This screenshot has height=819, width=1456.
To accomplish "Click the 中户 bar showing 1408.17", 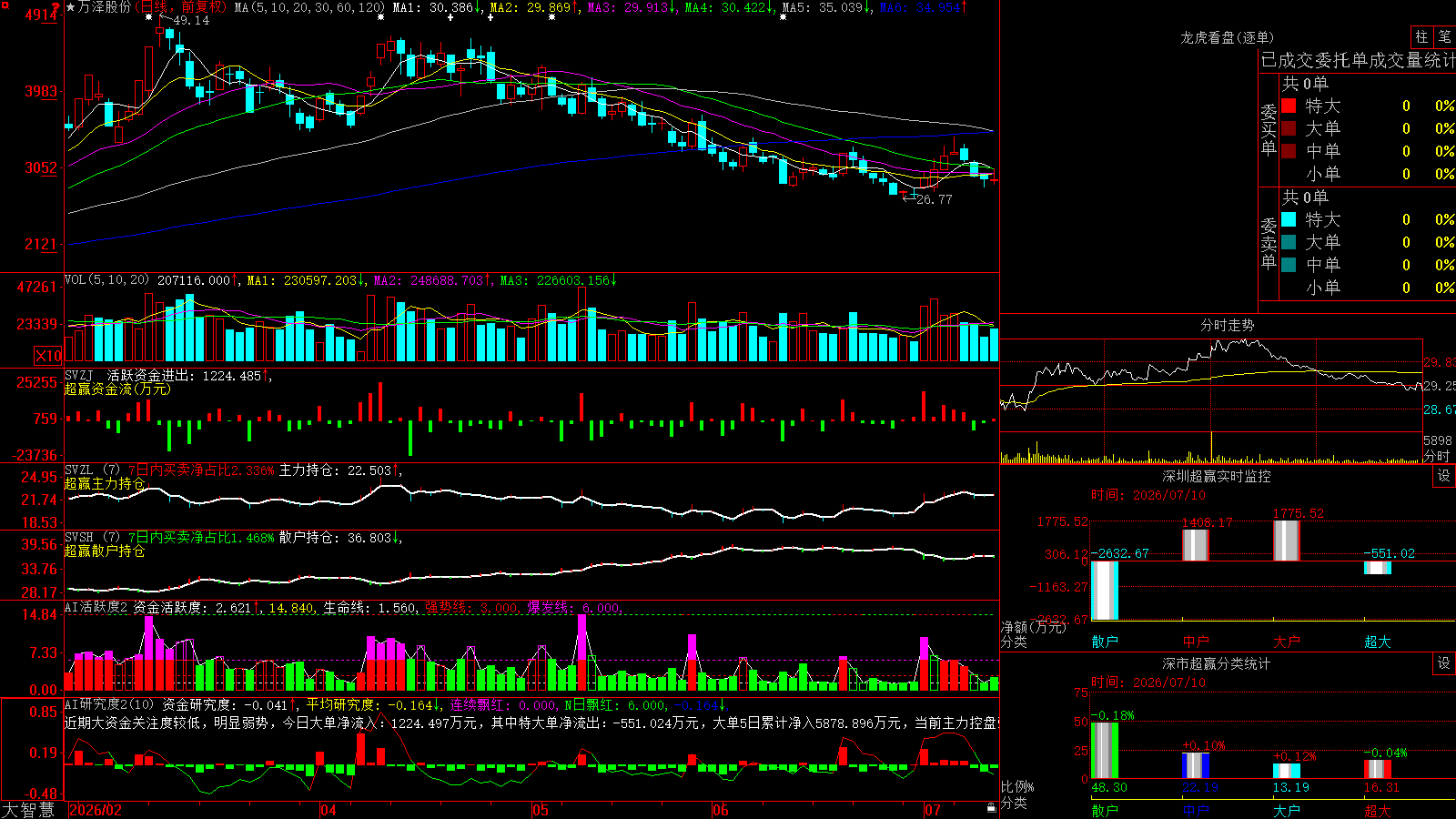I will coord(1196,545).
